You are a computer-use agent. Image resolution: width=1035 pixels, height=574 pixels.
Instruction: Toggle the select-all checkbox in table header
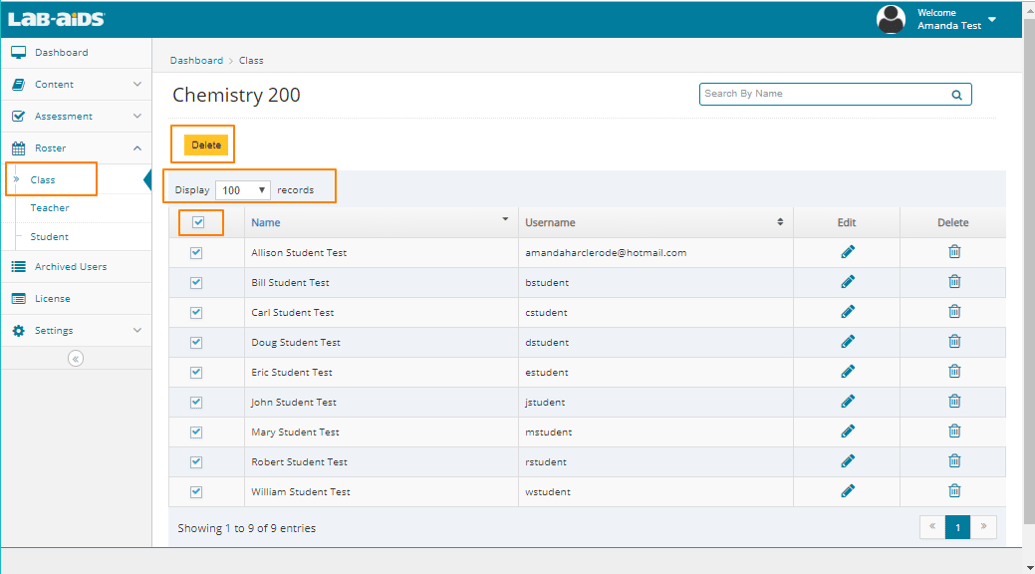pos(198,222)
